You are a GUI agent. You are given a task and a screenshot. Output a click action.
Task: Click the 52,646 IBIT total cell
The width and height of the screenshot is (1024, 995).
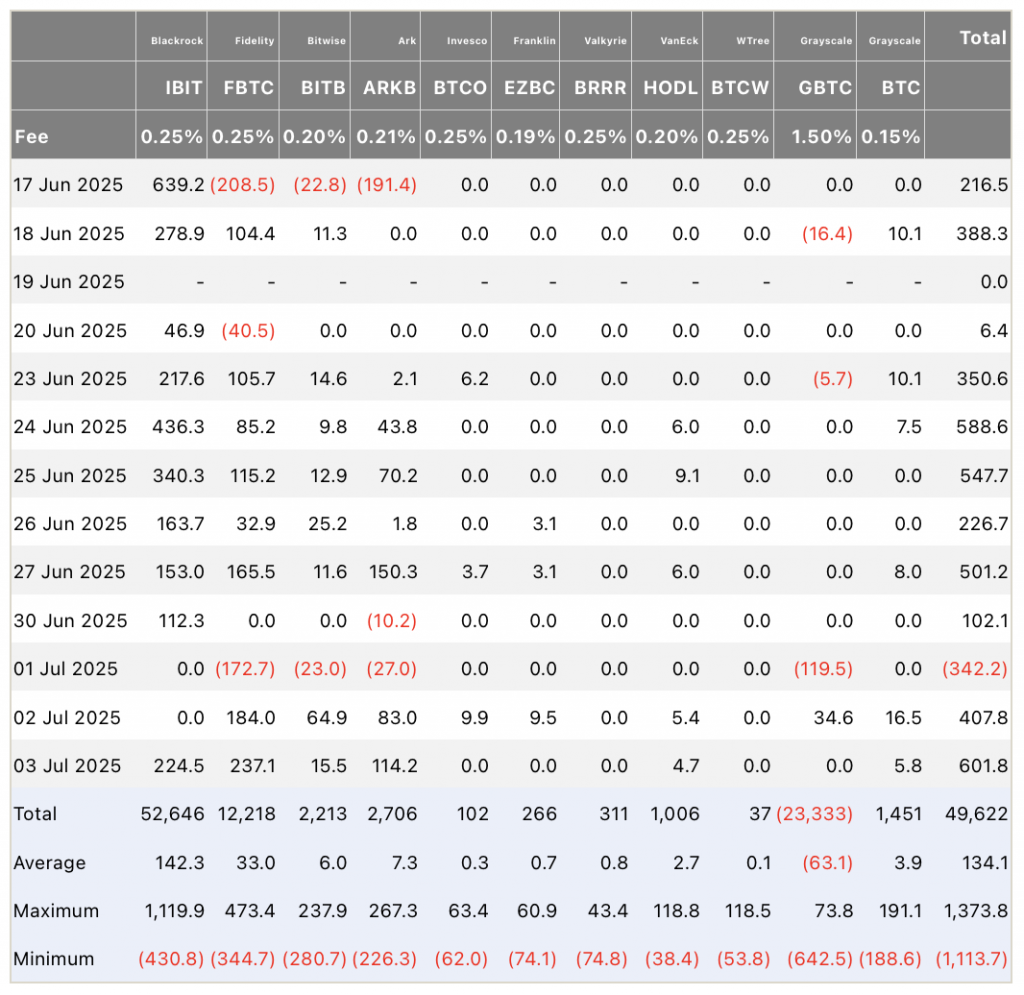point(172,814)
